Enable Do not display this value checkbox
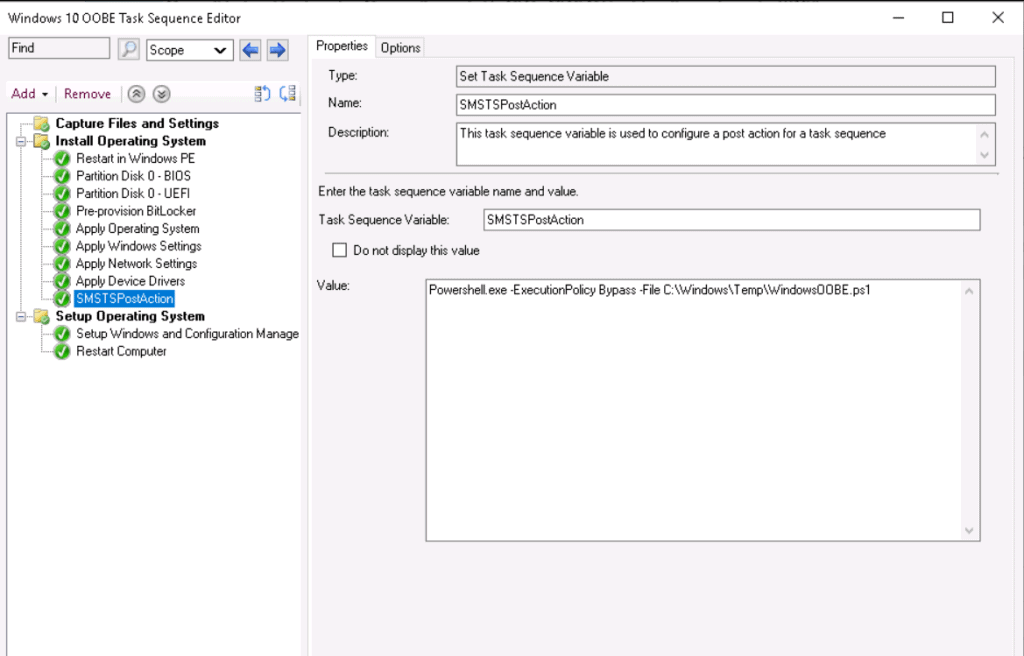The height and width of the screenshot is (656, 1024). tap(340, 250)
